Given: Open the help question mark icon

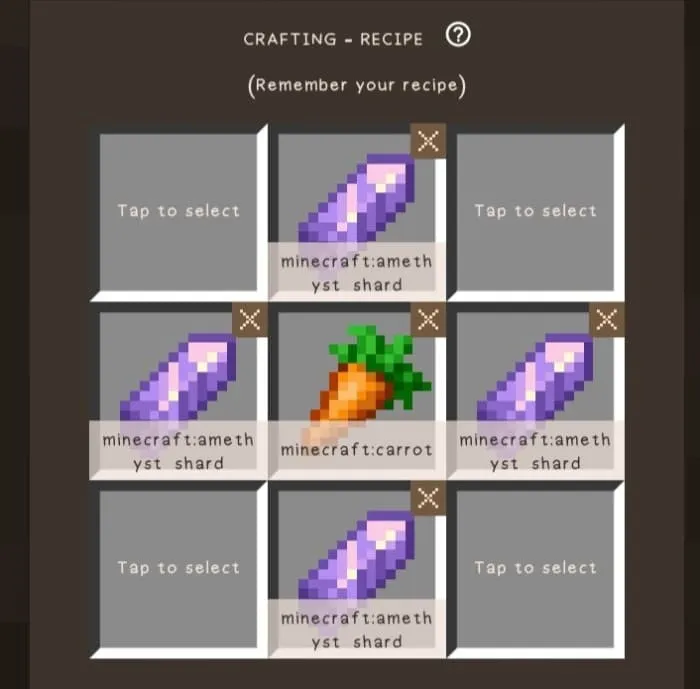Looking at the screenshot, I should [x=458, y=35].
